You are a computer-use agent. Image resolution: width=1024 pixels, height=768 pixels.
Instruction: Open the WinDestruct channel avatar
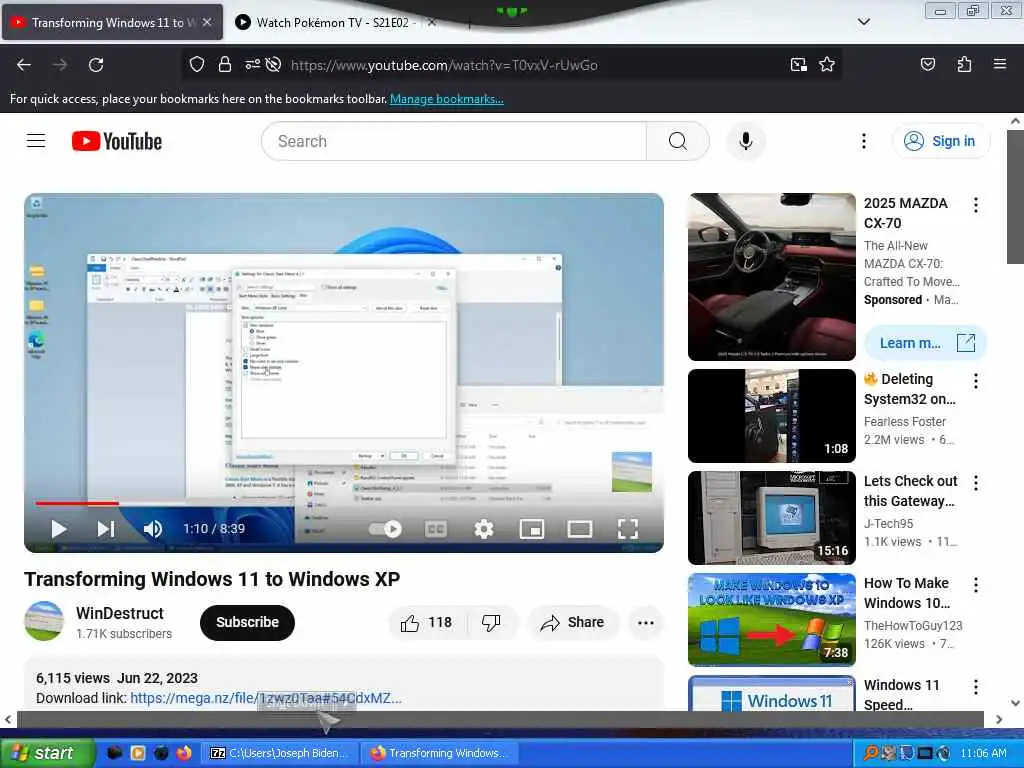click(x=44, y=621)
